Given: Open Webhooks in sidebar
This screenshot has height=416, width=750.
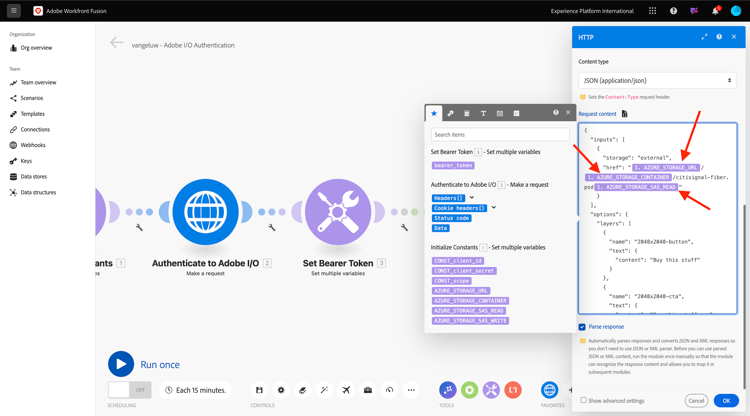Looking at the screenshot, I should 28,145.
